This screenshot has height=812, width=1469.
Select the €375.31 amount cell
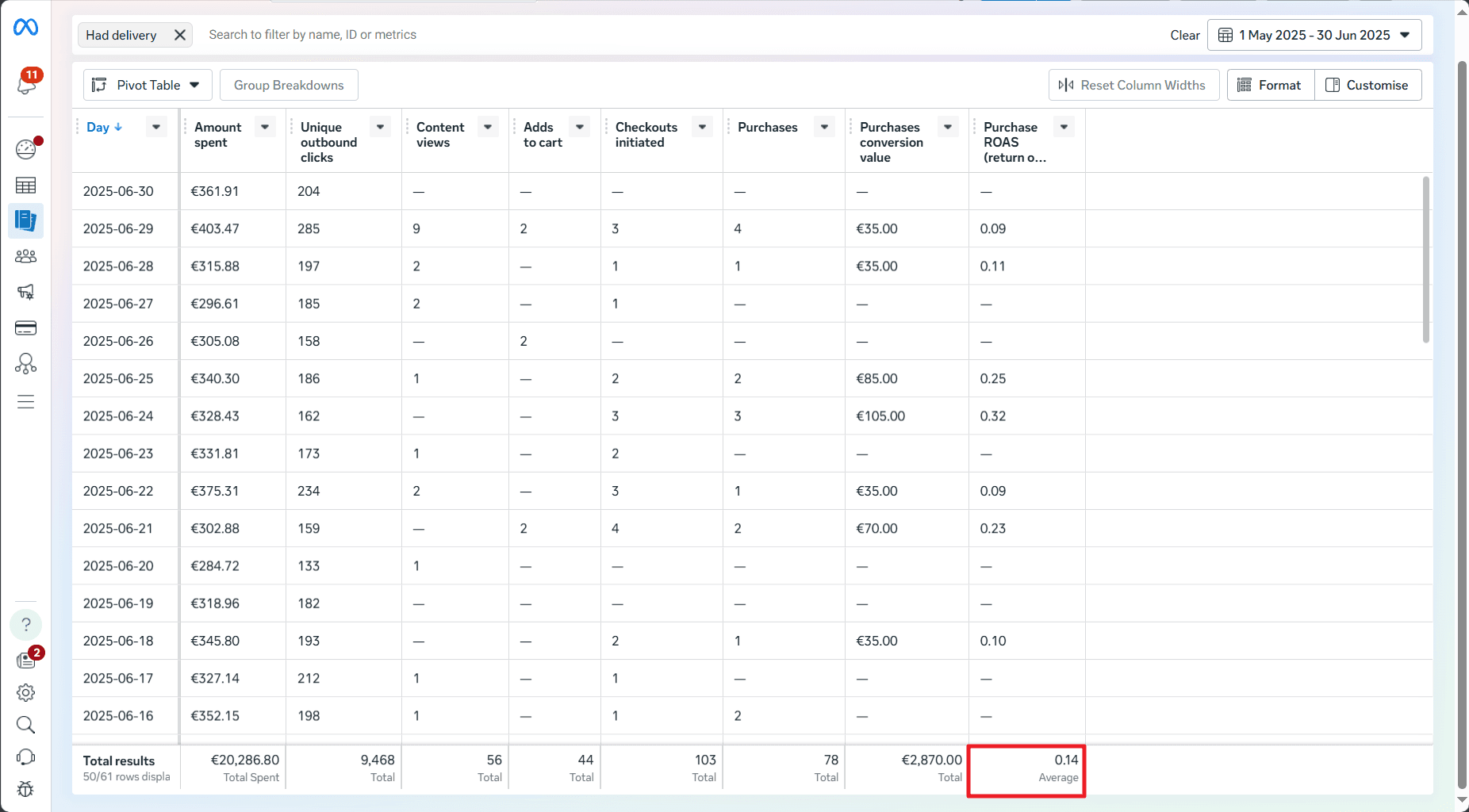tap(215, 491)
